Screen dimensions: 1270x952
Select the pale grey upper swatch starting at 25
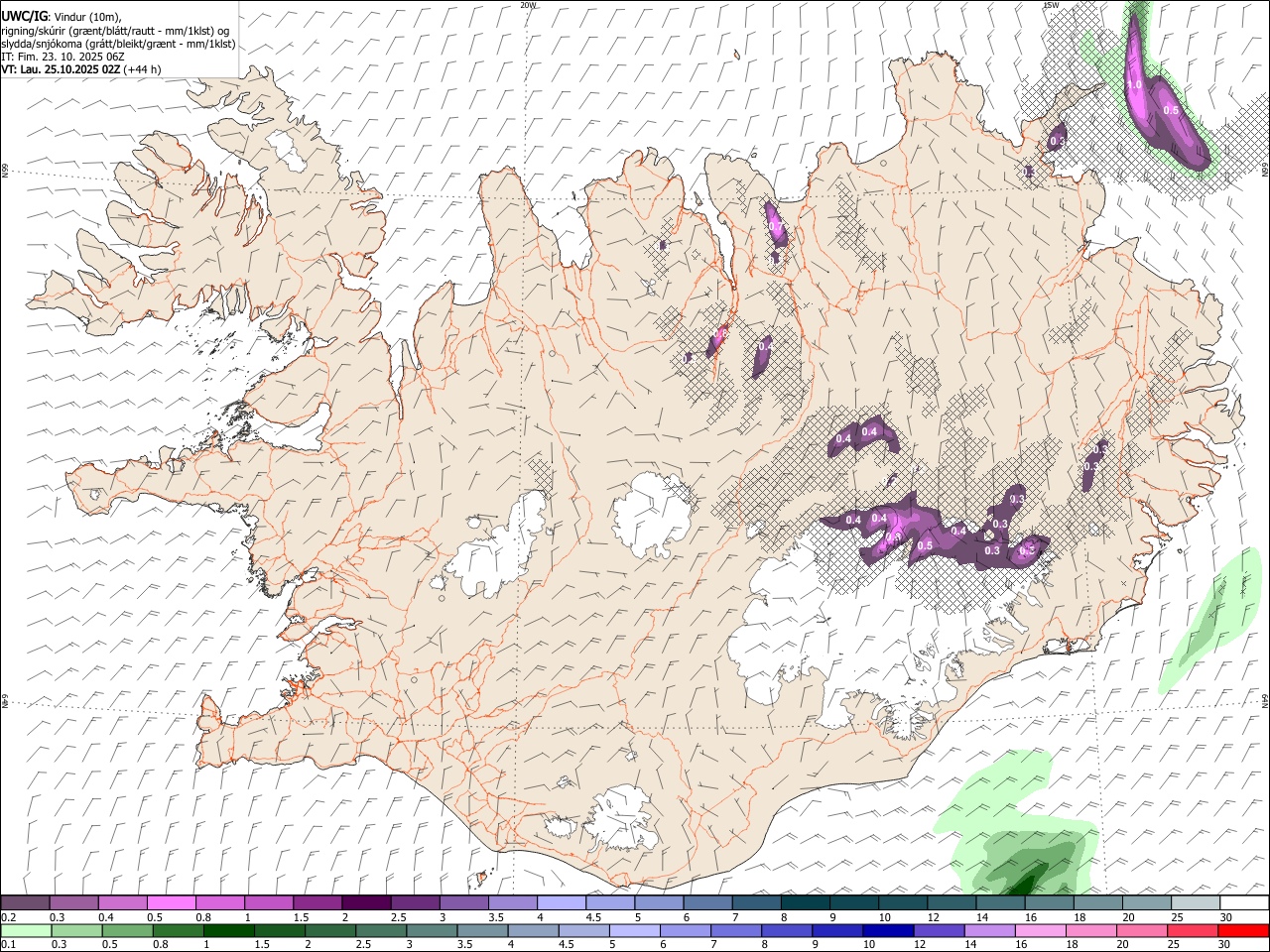coord(1196,902)
